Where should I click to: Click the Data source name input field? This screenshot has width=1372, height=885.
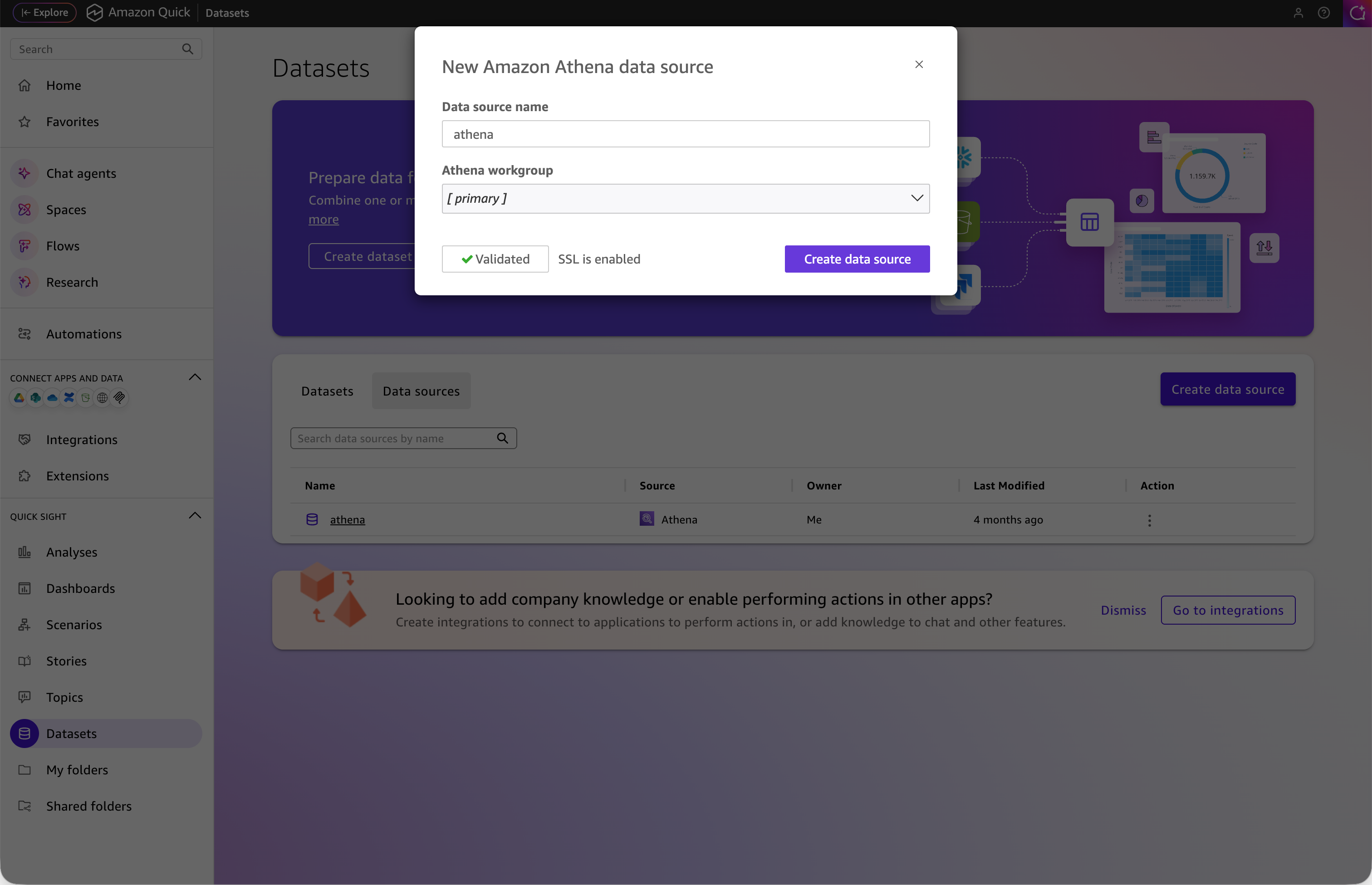[685, 134]
